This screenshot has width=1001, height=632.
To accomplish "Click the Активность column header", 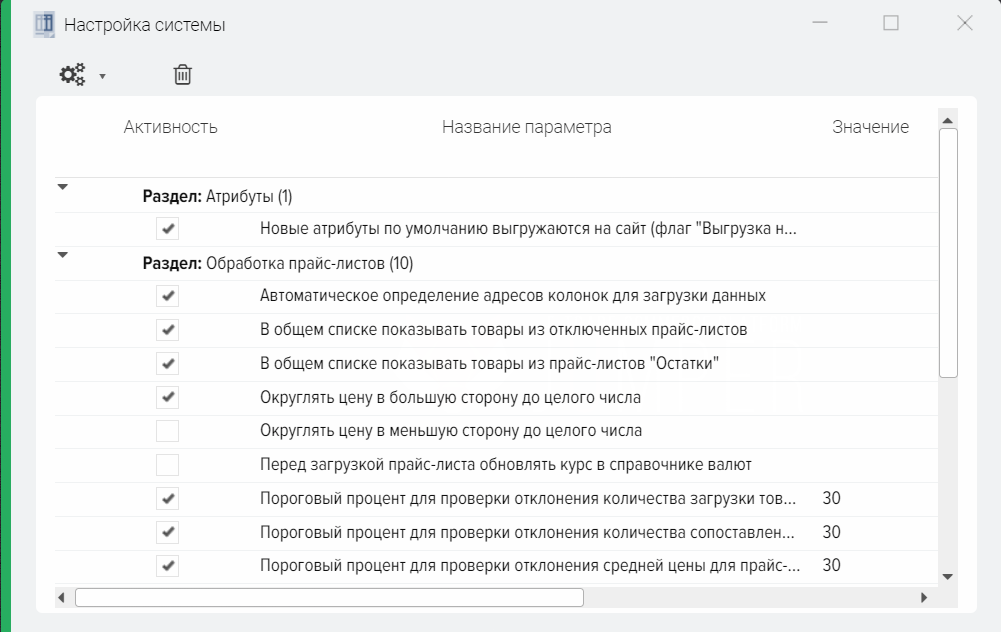I will click(170, 127).
